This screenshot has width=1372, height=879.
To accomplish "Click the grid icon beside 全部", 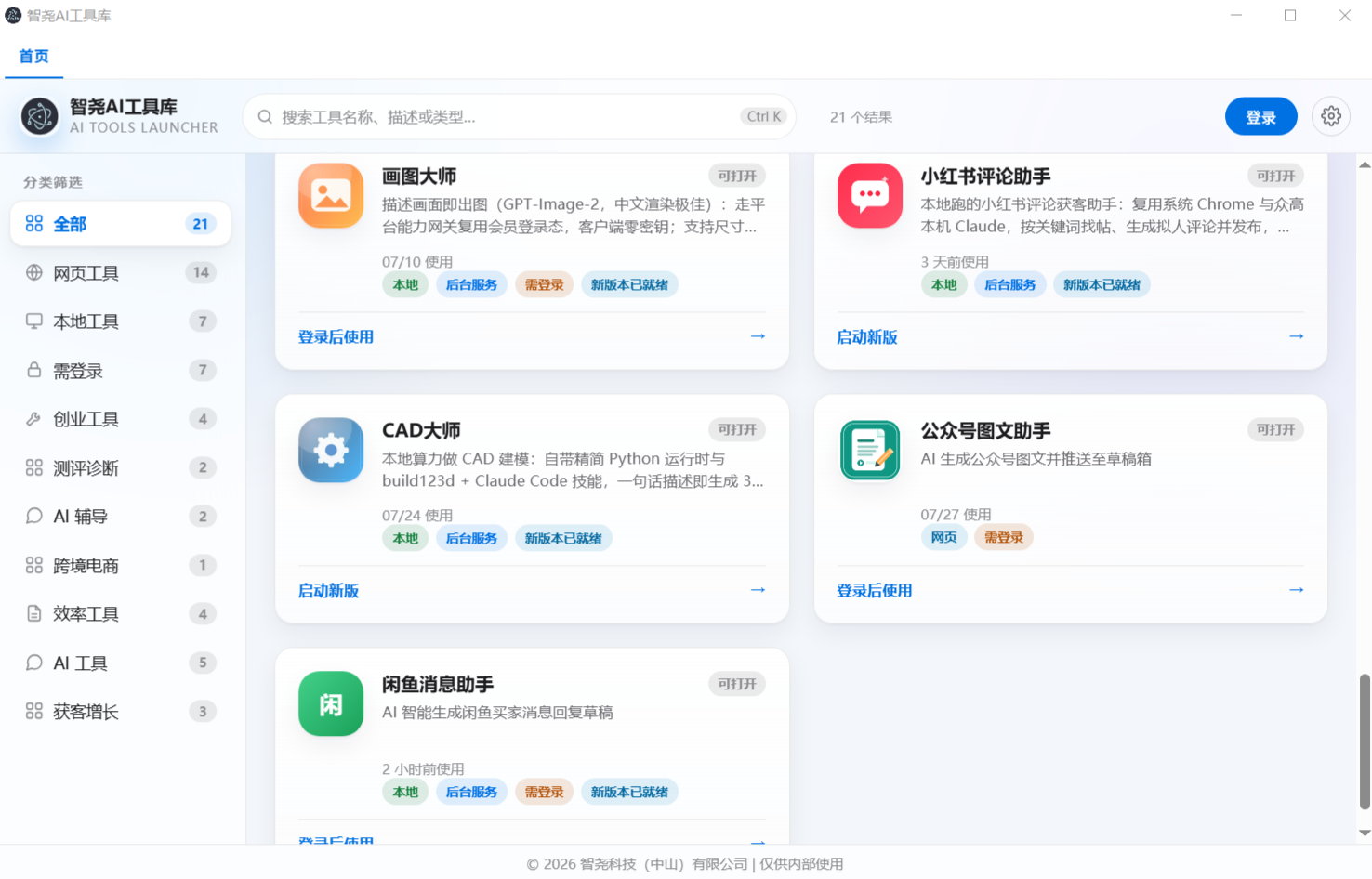I will (34, 224).
